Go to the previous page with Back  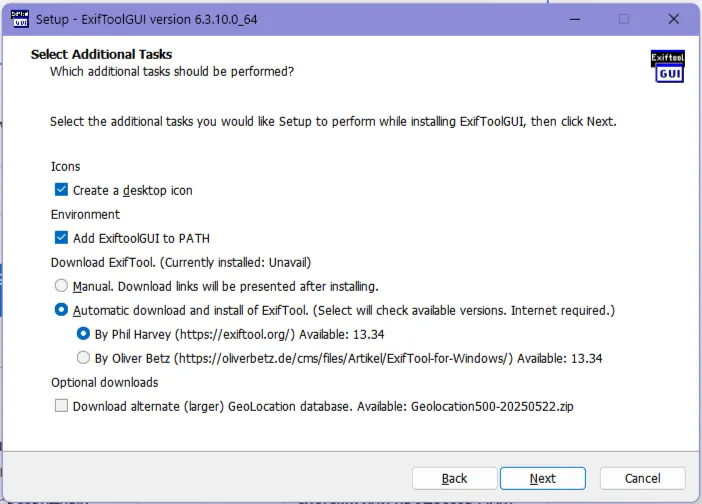454,478
